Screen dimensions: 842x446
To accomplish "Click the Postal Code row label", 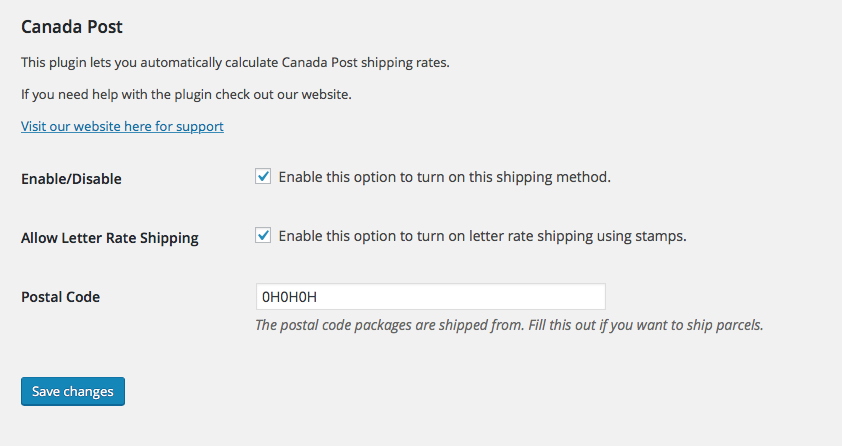I will coord(60,297).
